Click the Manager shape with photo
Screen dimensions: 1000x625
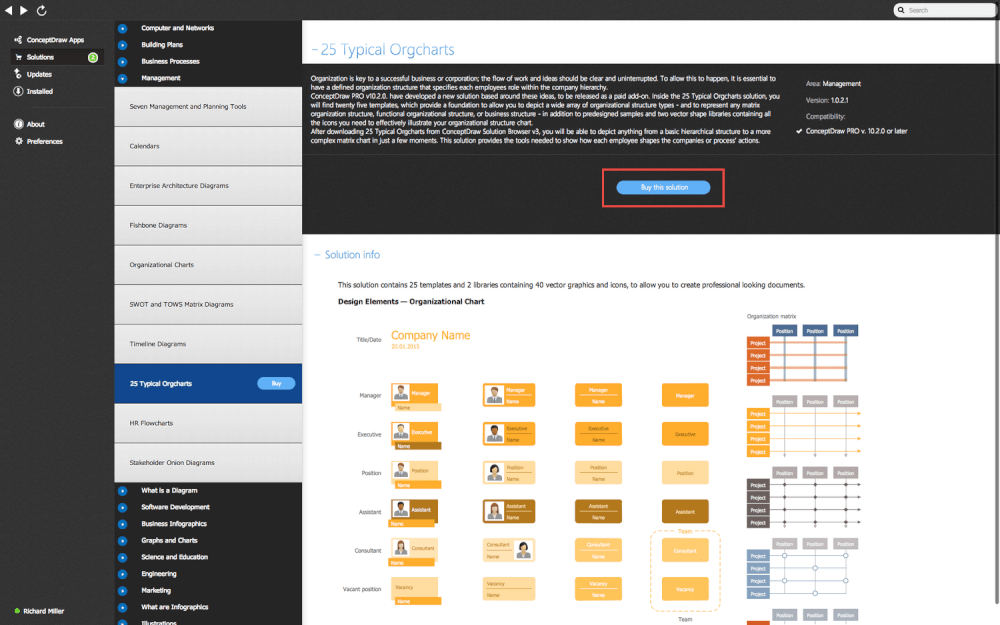[x=415, y=396]
